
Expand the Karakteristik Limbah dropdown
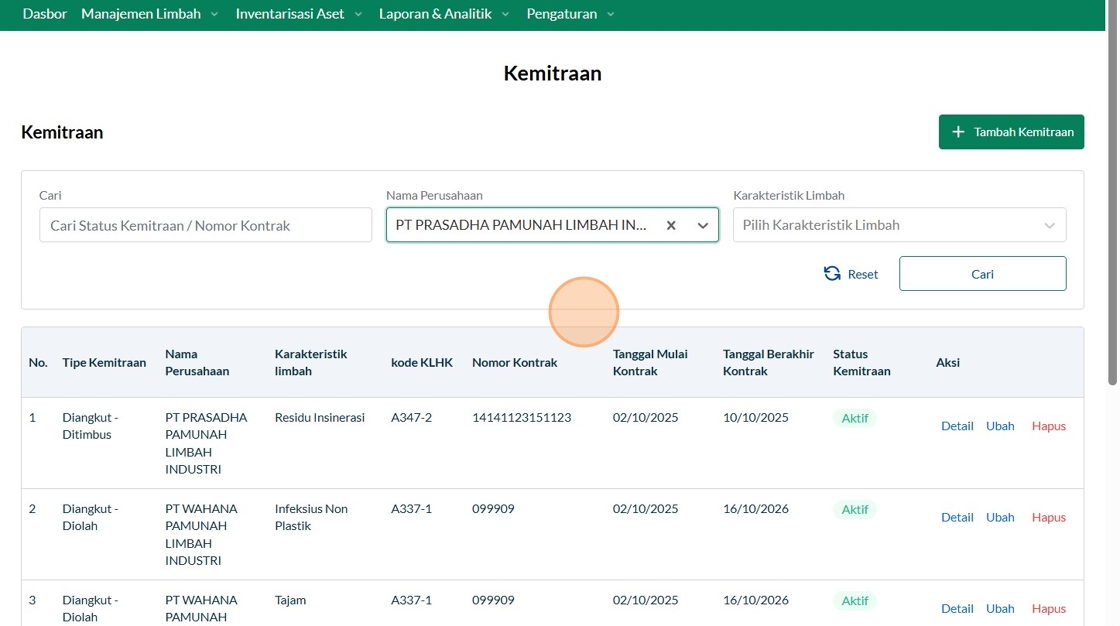[899, 225]
